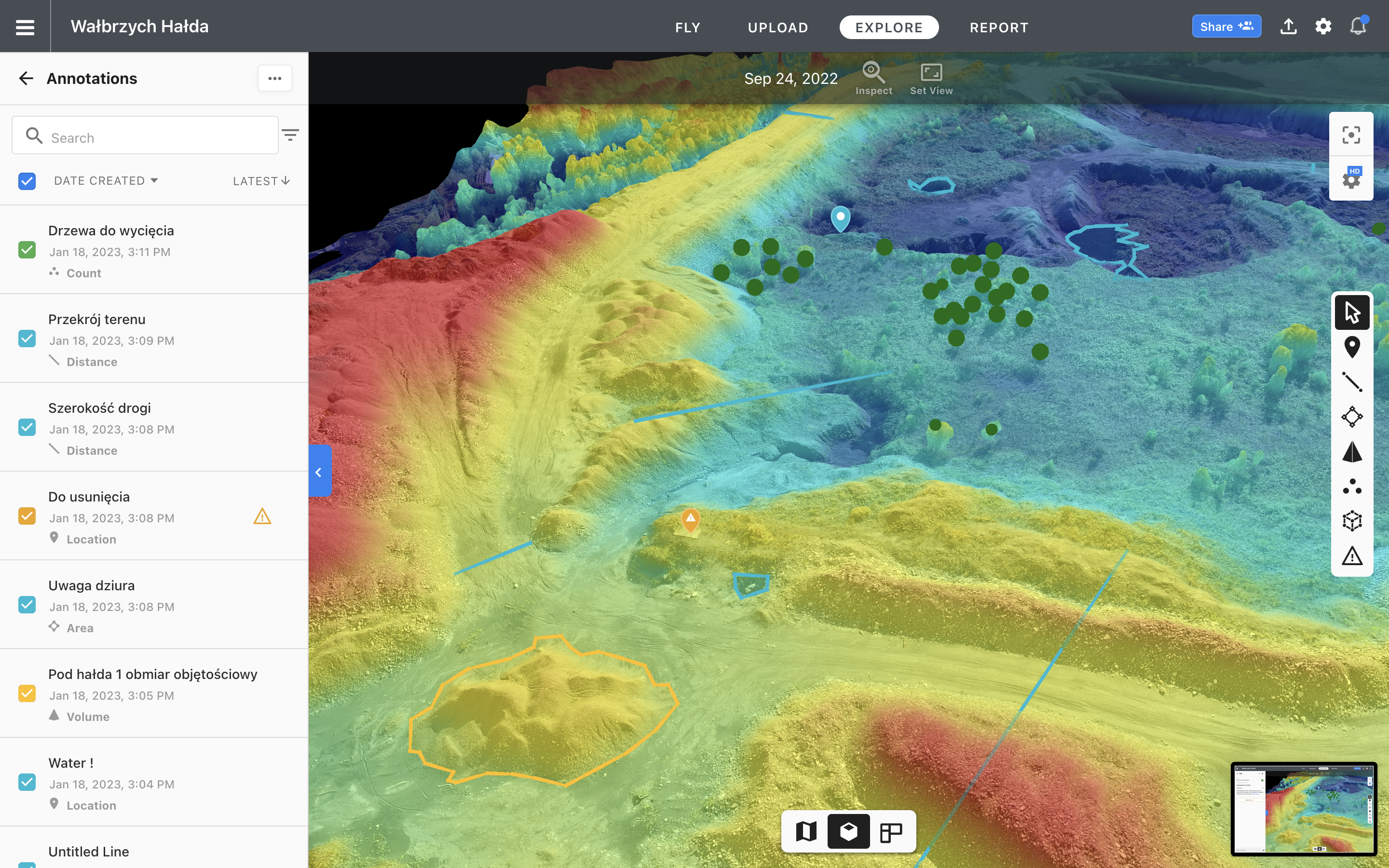Click the Inspect tool
Screen dimensions: 1389x868
(x=873, y=79)
